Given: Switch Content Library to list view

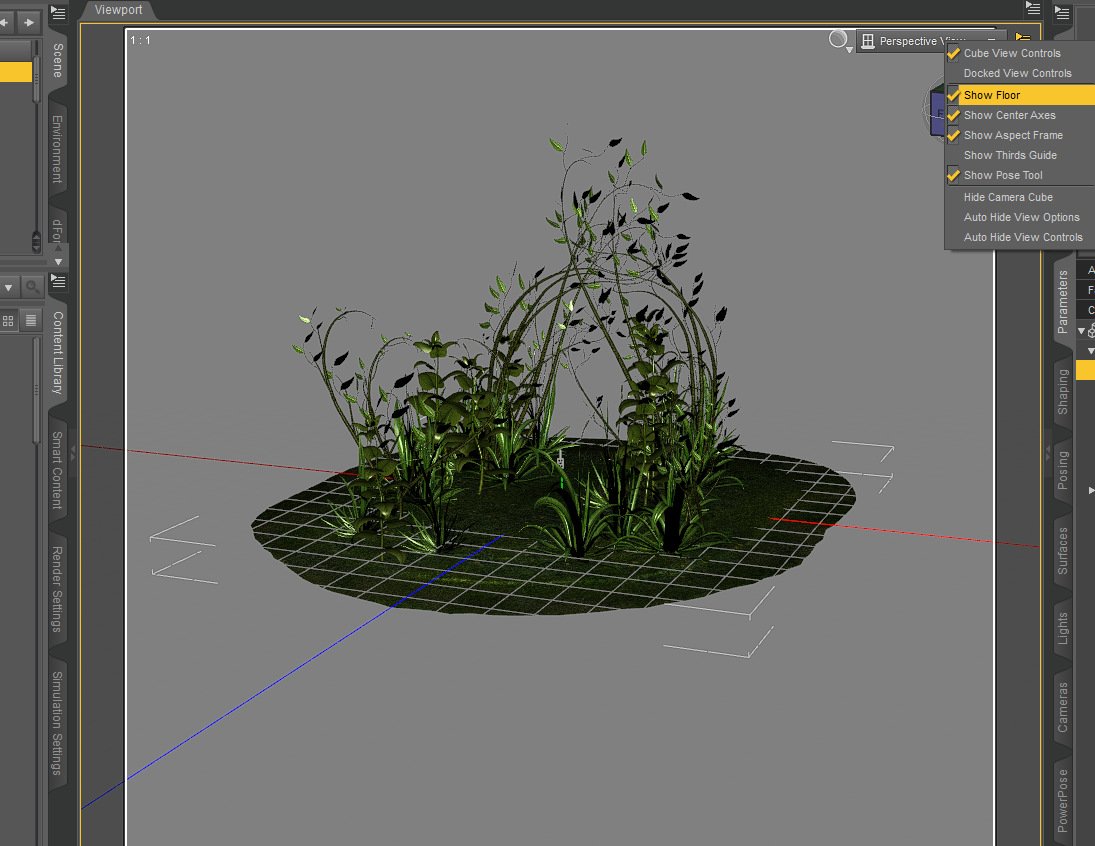Looking at the screenshot, I should (31, 321).
